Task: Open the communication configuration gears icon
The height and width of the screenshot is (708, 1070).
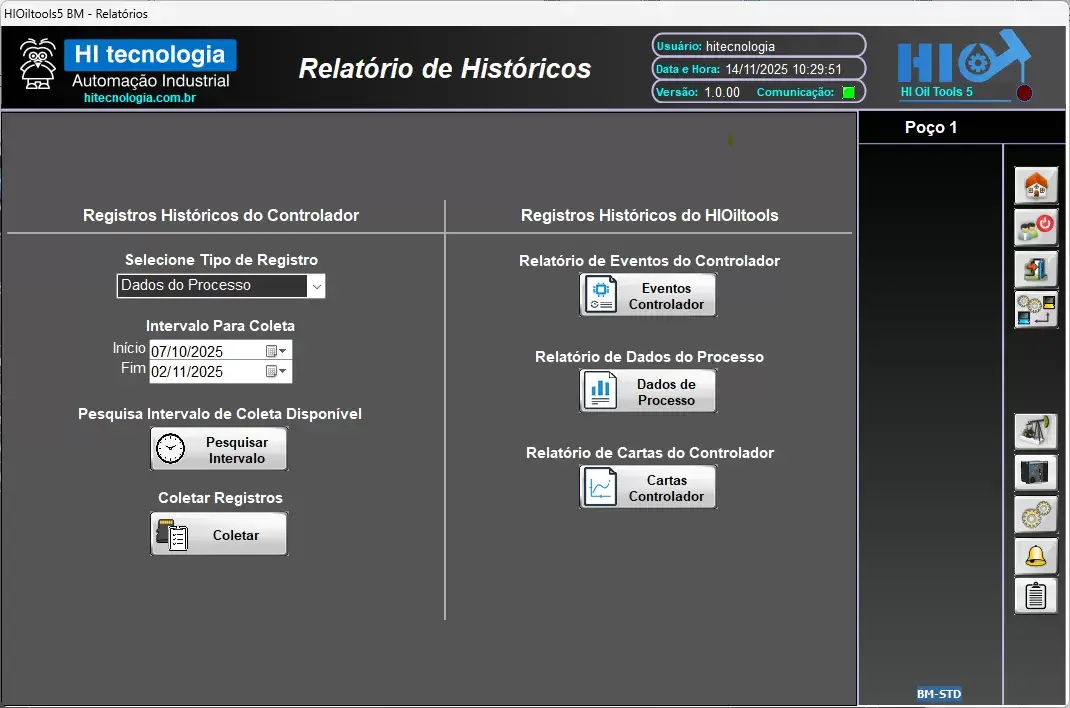Action: point(1036,309)
